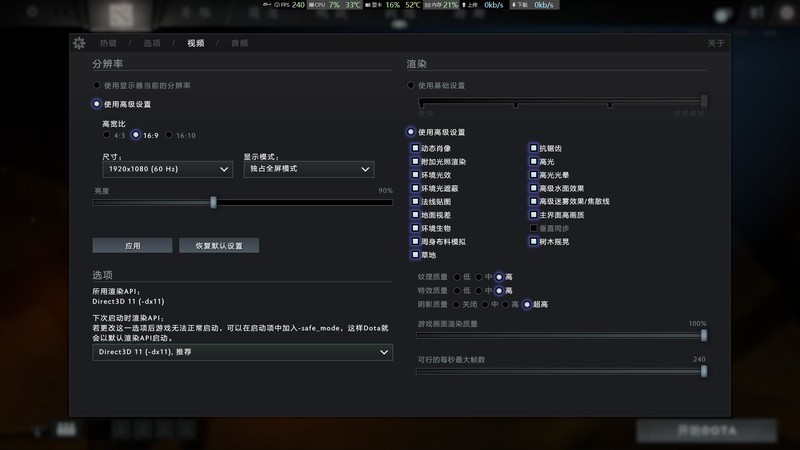Toggle the 环境光效 checkbox
The image size is (800, 450).
[415, 174]
